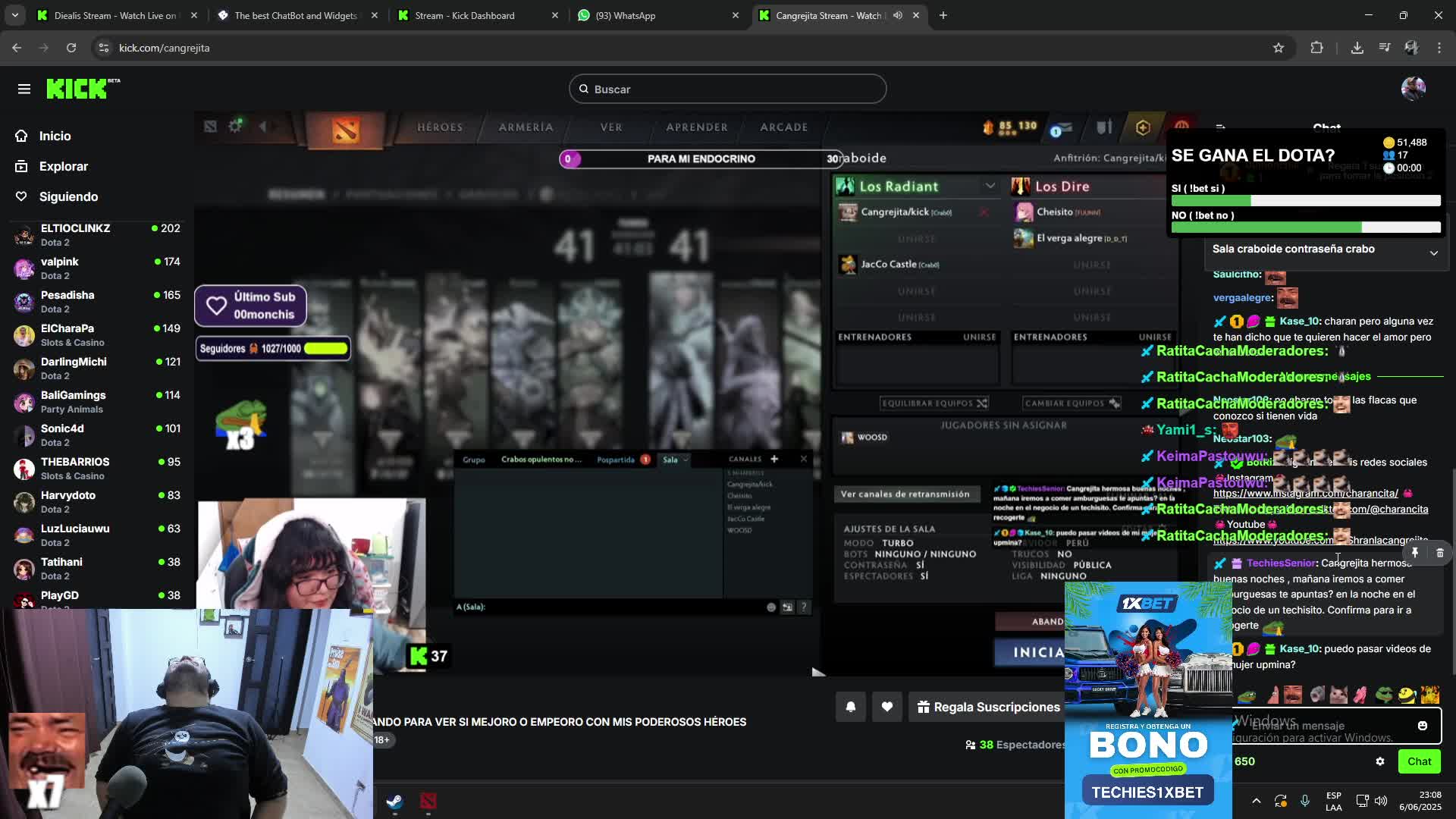The width and height of the screenshot is (1456, 819).
Task: Open the clock and date in the taskbar
Action: coord(1421,801)
